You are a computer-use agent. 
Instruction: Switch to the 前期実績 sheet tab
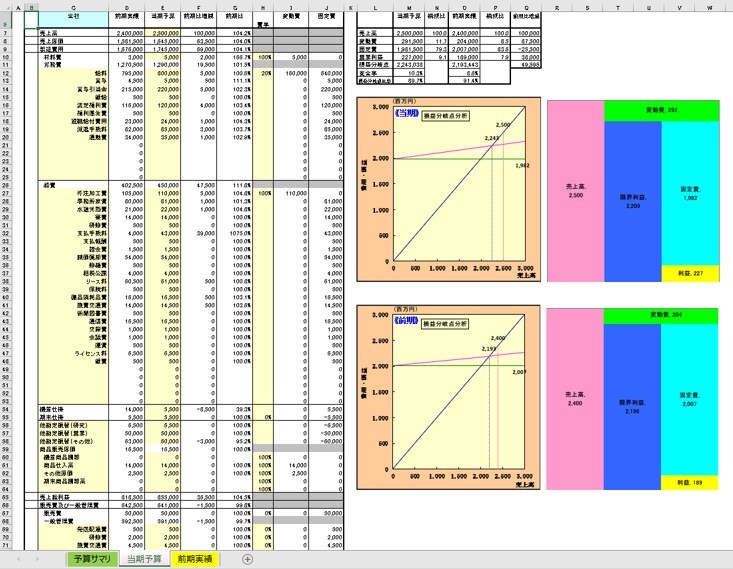point(194,559)
